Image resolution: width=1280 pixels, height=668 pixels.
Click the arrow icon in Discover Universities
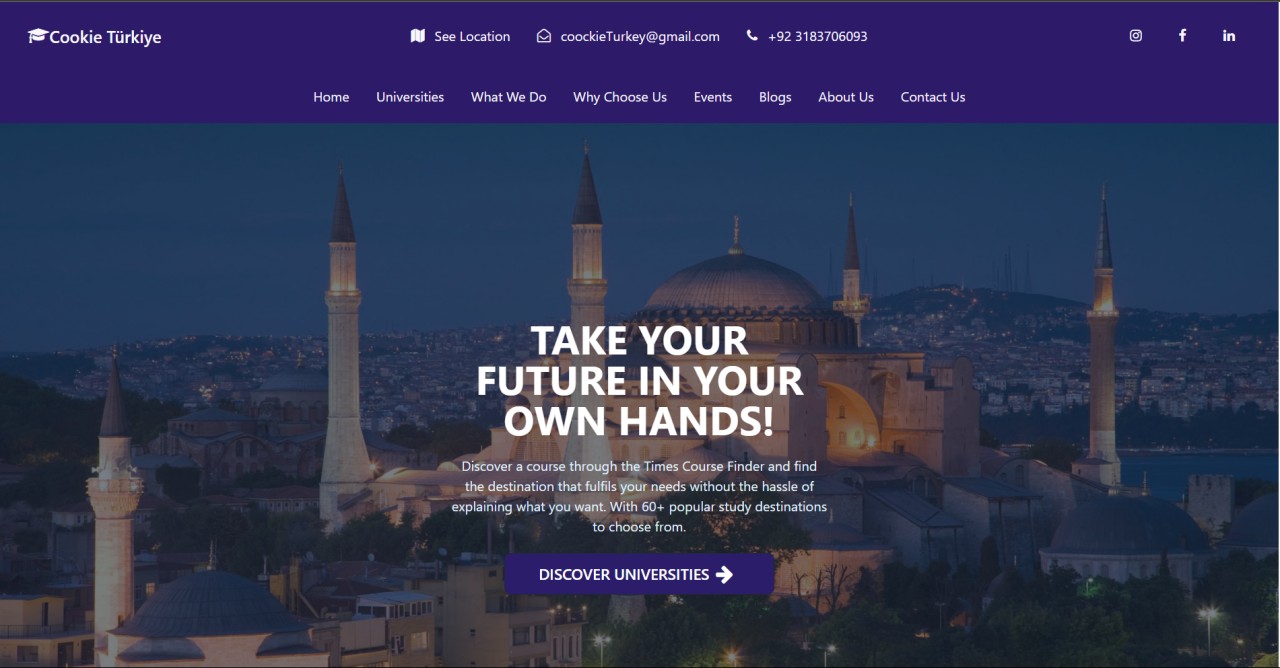[x=725, y=574]
